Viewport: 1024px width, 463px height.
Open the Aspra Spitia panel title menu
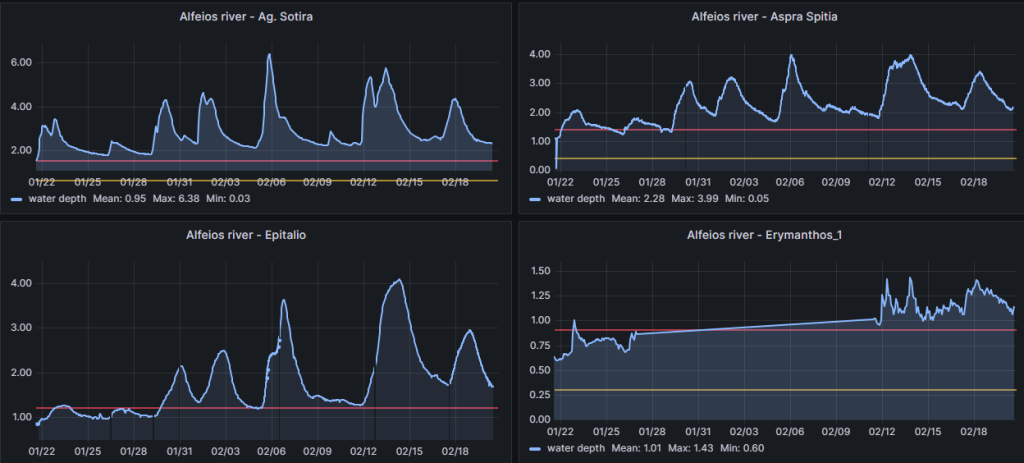[766, 17]
